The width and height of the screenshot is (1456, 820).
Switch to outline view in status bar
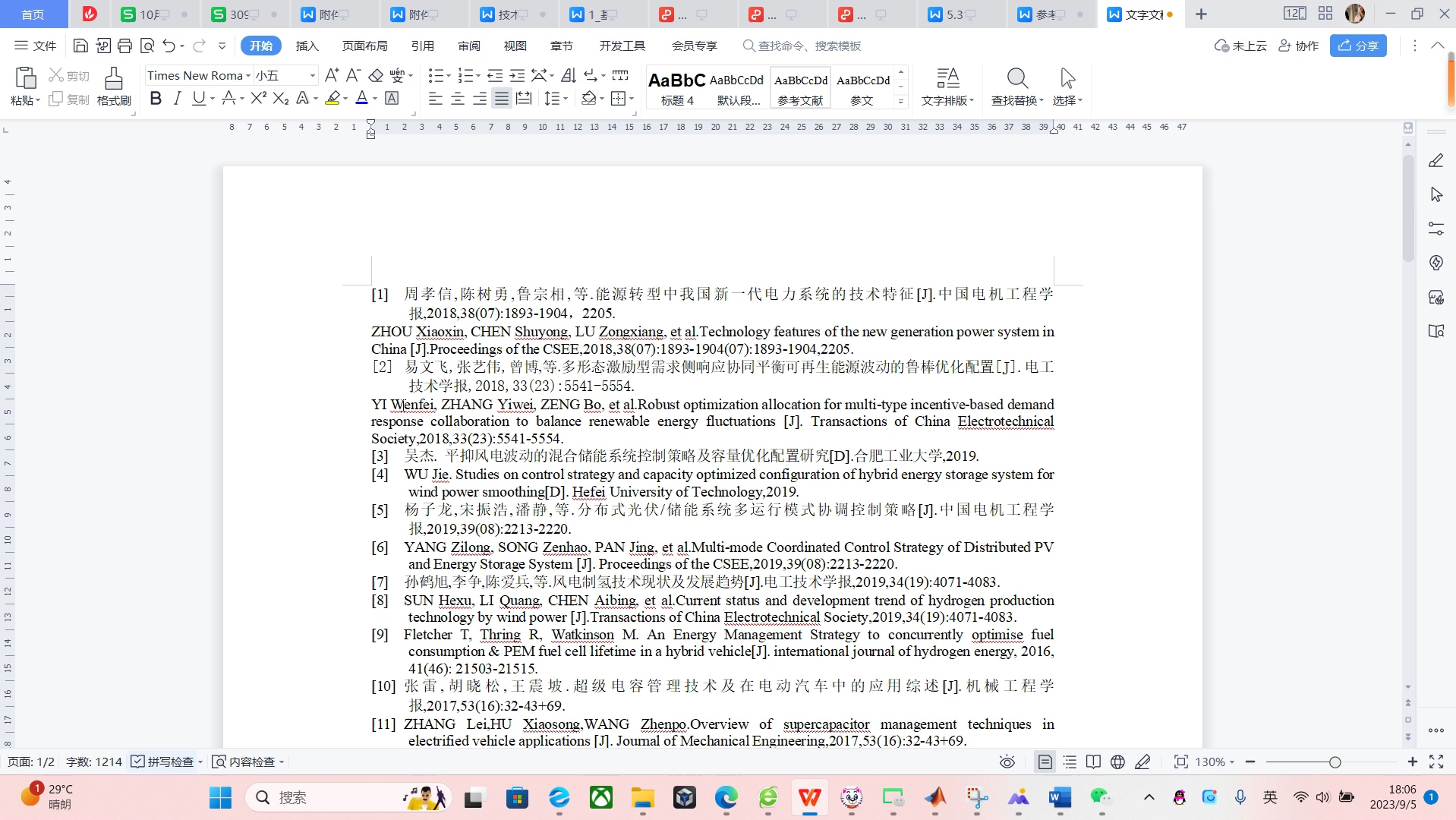click(x=1070, y=762)
